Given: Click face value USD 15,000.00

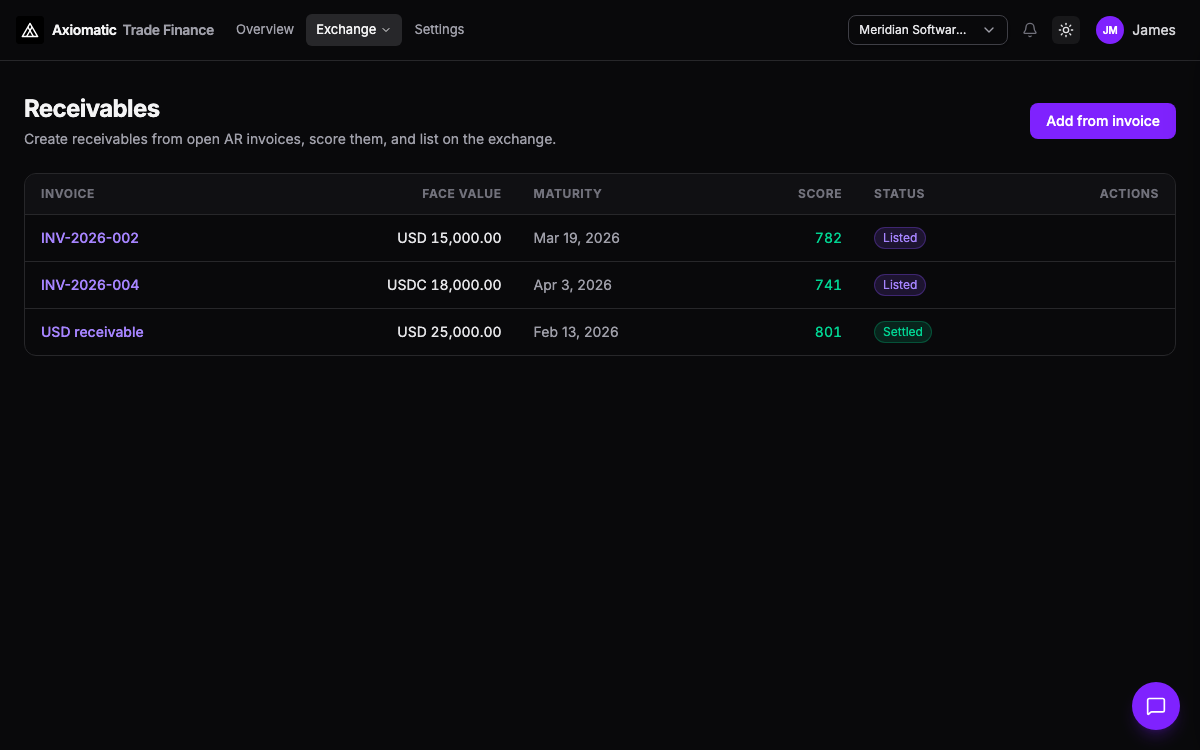Looking at the screenshot, I should click(449, 238).
